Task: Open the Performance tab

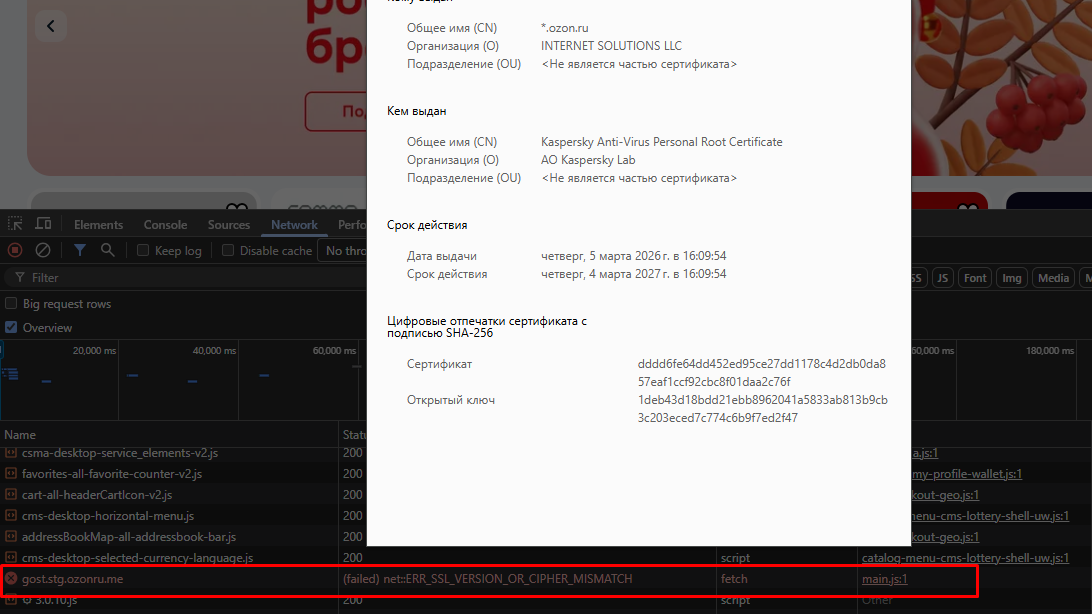Action: click(x=351, y=225)
